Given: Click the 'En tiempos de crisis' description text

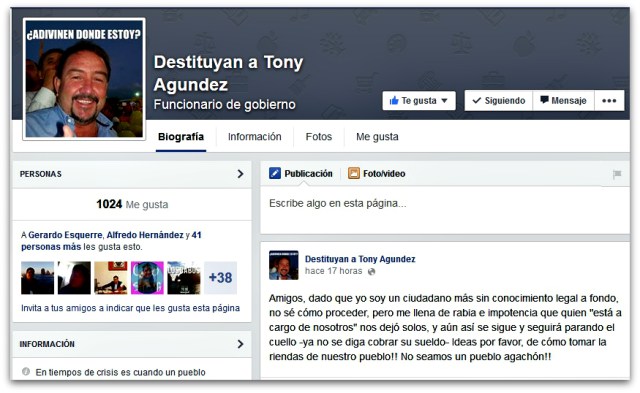Looking at the screenshot, I should tap(120, 372).
